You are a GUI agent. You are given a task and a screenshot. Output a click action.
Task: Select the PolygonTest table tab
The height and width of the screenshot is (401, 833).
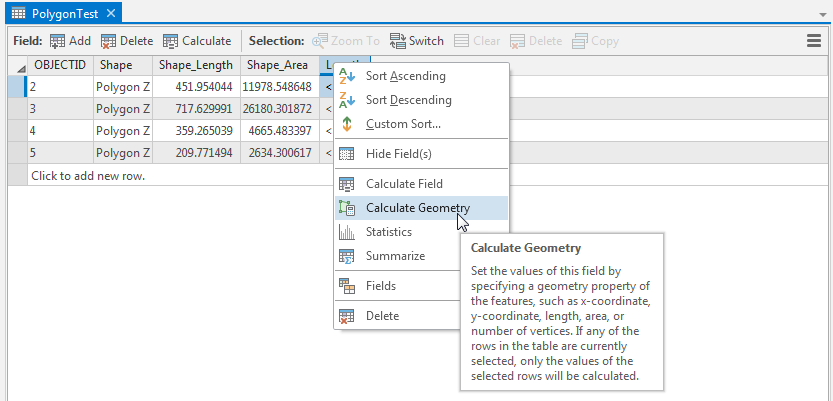click(x=64, y=14)
